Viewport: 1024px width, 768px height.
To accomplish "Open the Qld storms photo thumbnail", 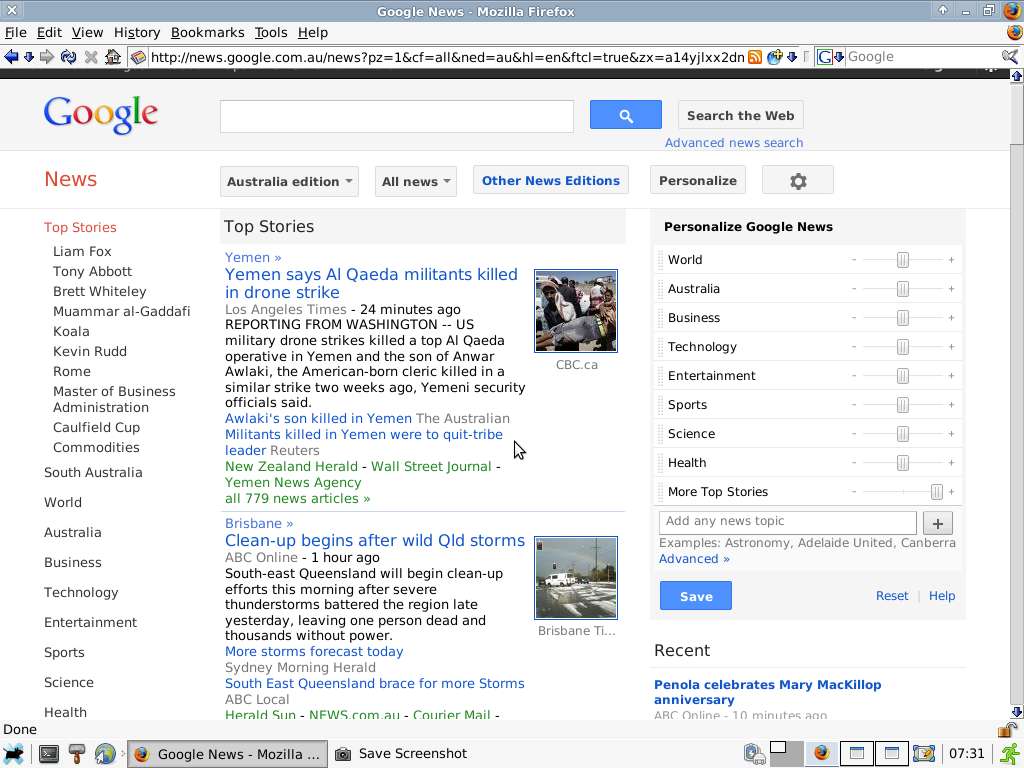I will (x=575, y=578).
